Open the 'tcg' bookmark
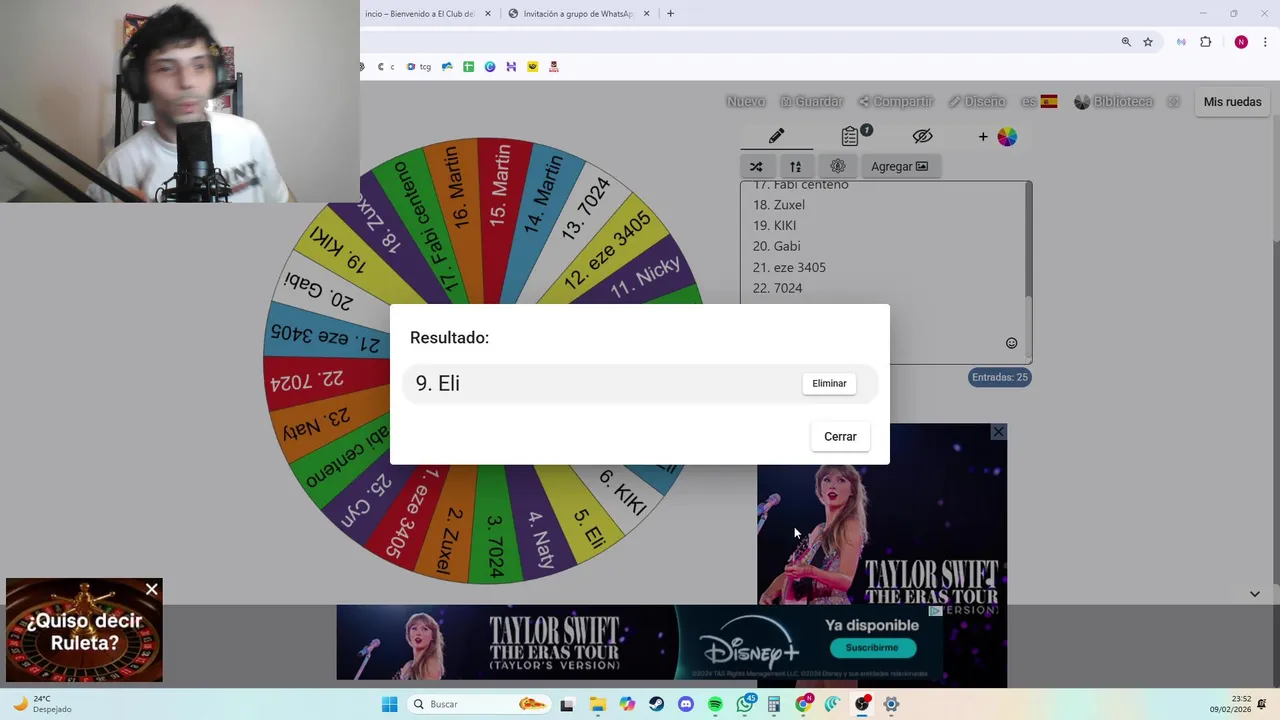1280x720 pixels. [419, 67]
